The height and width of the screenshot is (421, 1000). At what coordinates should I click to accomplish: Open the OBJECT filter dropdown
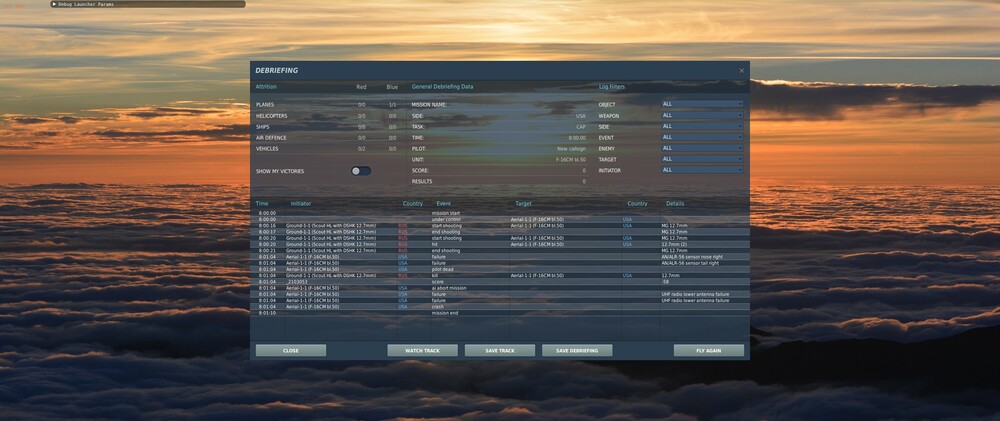[x=702, y=104]
